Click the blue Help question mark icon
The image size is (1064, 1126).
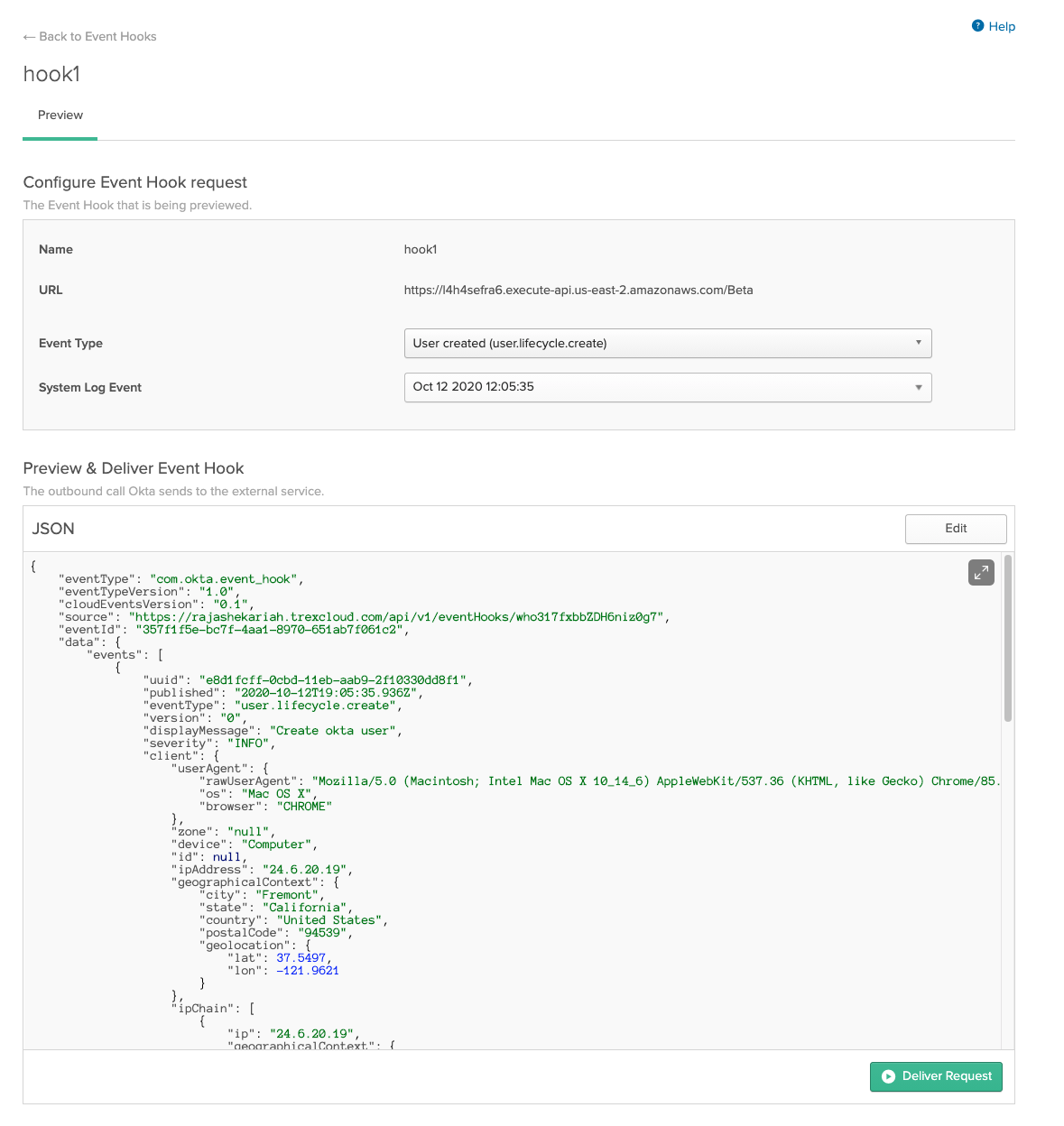[x=977, y=26]
